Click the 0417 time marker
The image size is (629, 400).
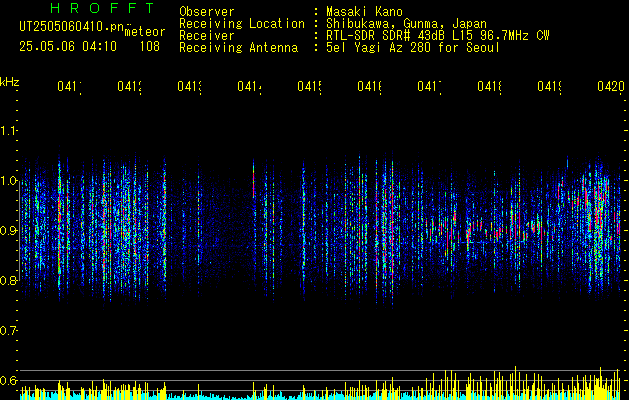pyautogui.click(x=430, y=86)
